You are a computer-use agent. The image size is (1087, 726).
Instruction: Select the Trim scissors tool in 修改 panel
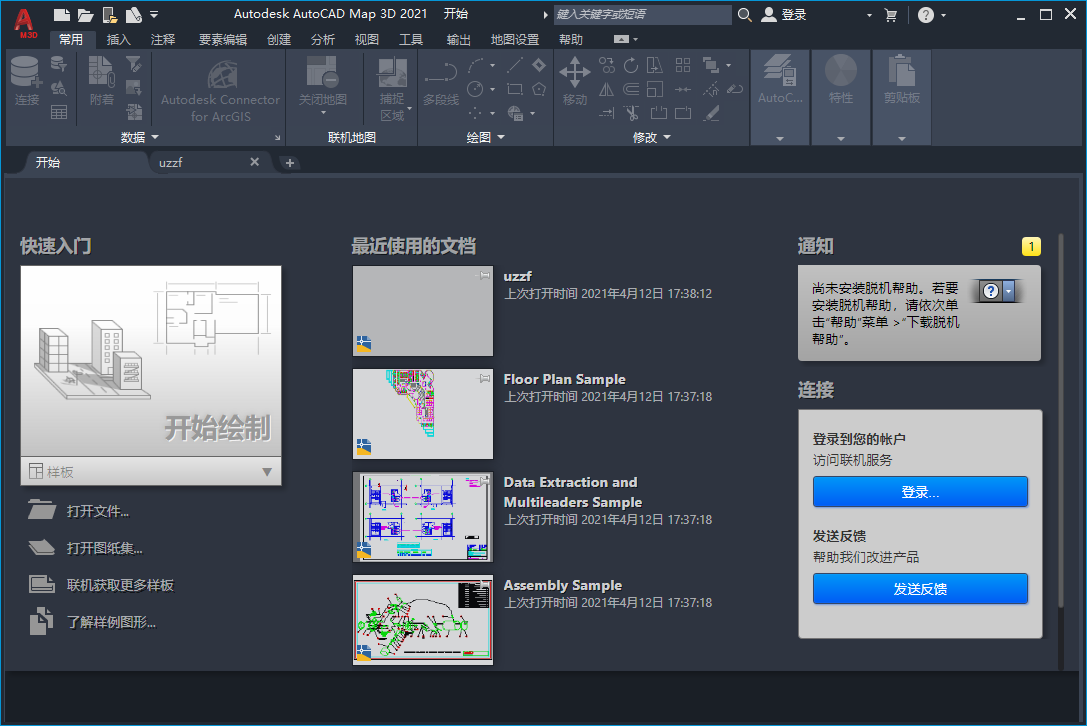pyautogui.click(x=632, y=113)
